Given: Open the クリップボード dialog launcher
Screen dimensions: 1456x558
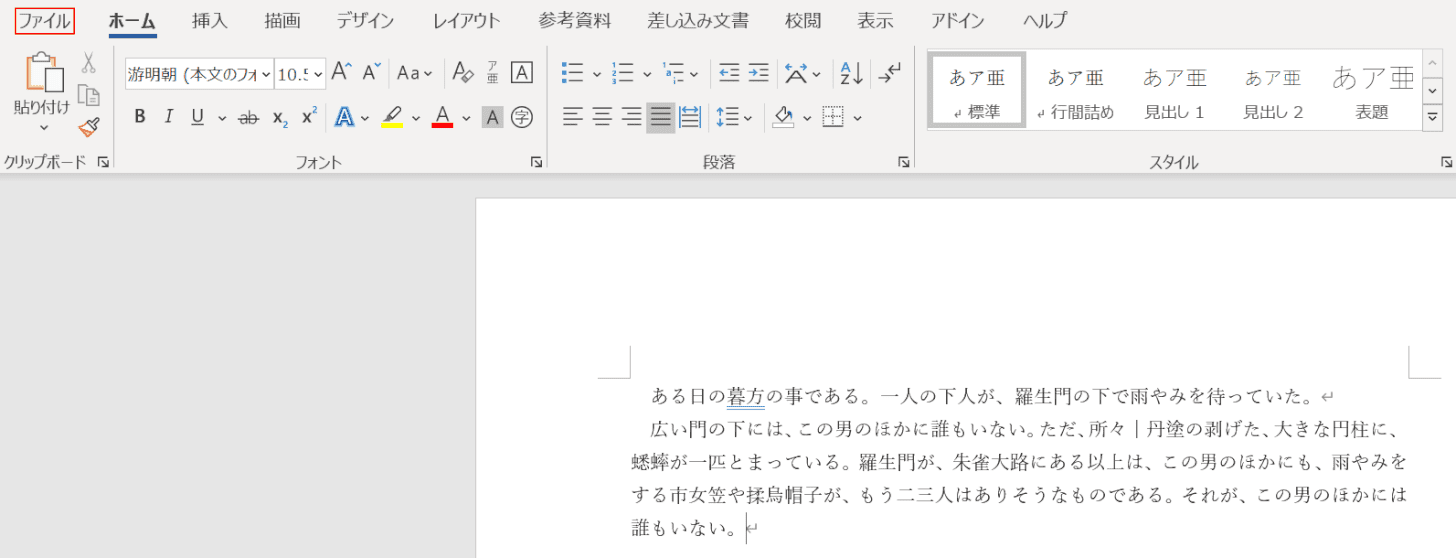Looking at the screenshot, I should click(x=103, y=161).
